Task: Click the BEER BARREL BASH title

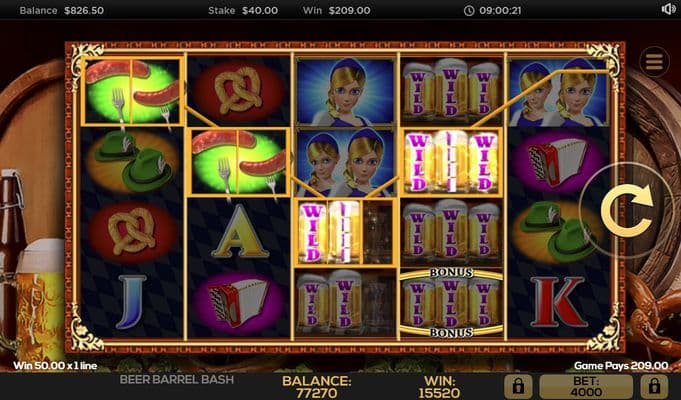Action: click(x=177, y=380)
